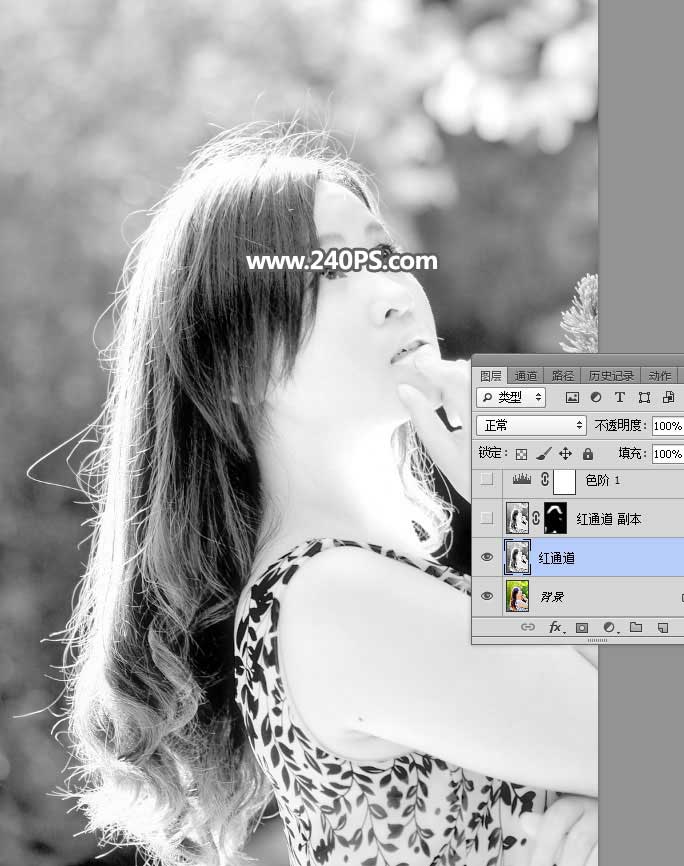Switch to the 历史记录 tab
The height and width of the screenshot is (866, 684).
click(611, 376)
